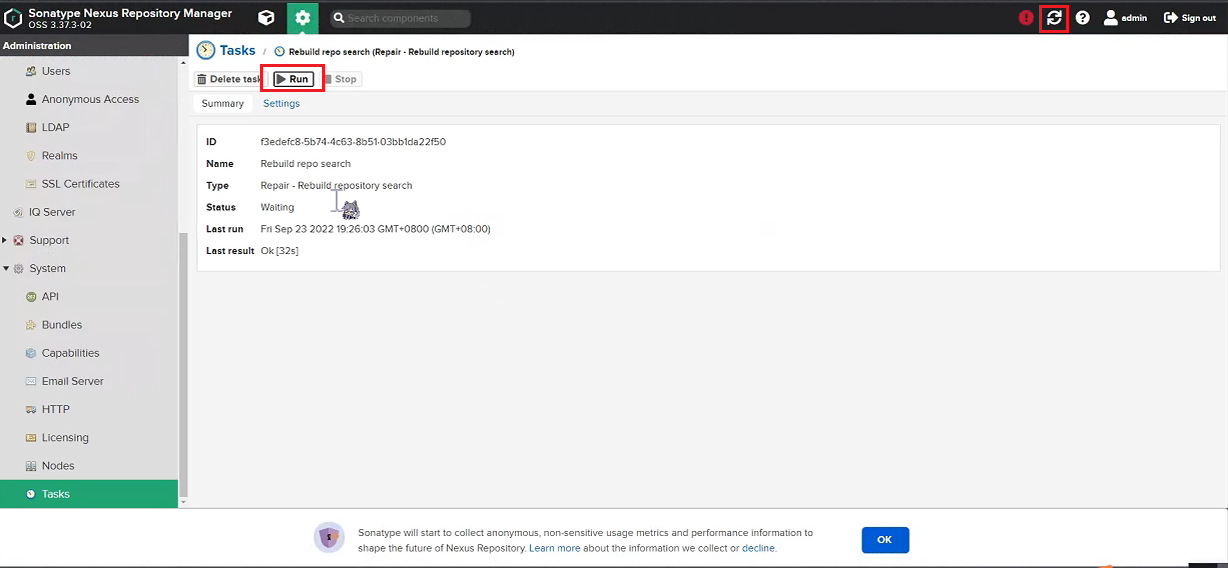Click the refresh icon in header
The width and height of the screenshot is (1228, 568).
[x=1054, y=18]
